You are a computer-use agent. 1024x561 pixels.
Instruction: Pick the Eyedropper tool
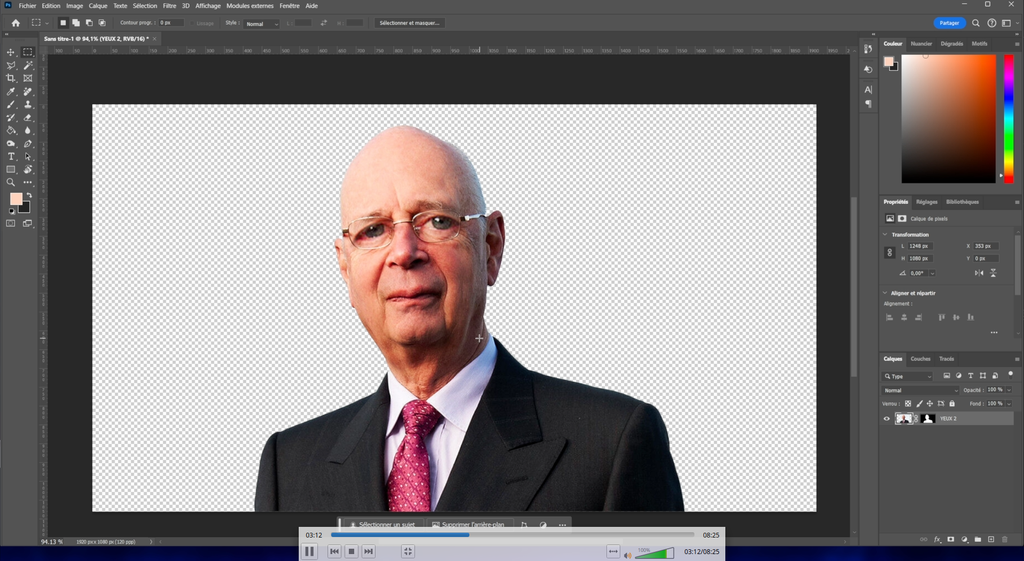coord(11,91)
